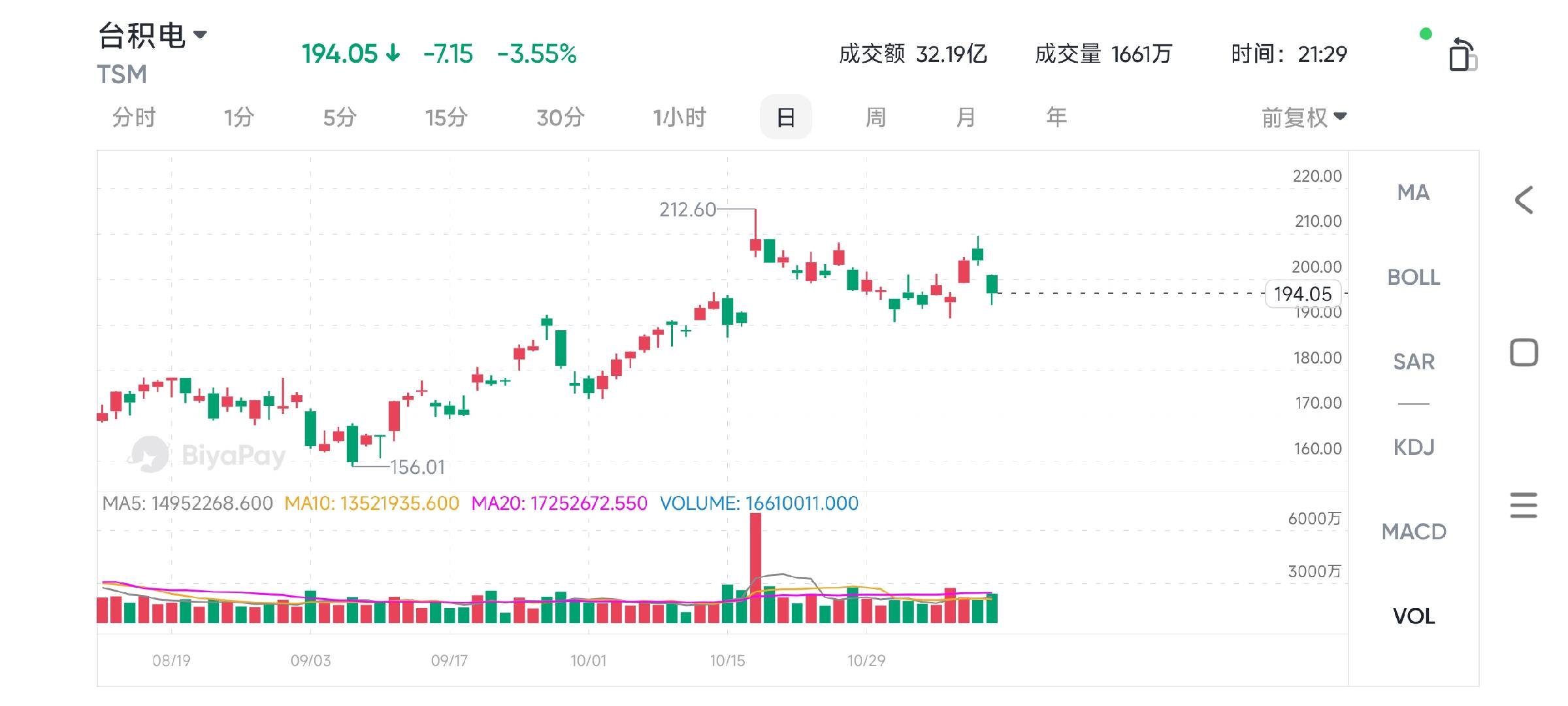The height and width of the screenshot is (706, 1568).
Task: Select the 5分 timeframe tab
Action: (340, 118)
